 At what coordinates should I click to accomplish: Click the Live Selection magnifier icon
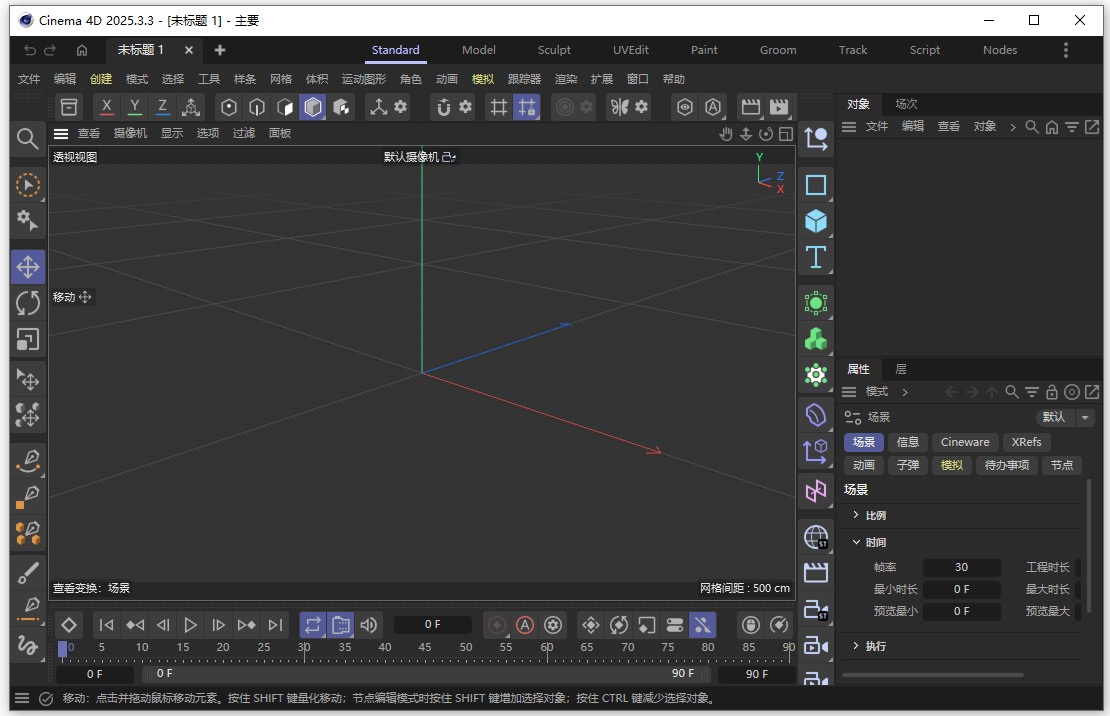click(x=27, y=139)
